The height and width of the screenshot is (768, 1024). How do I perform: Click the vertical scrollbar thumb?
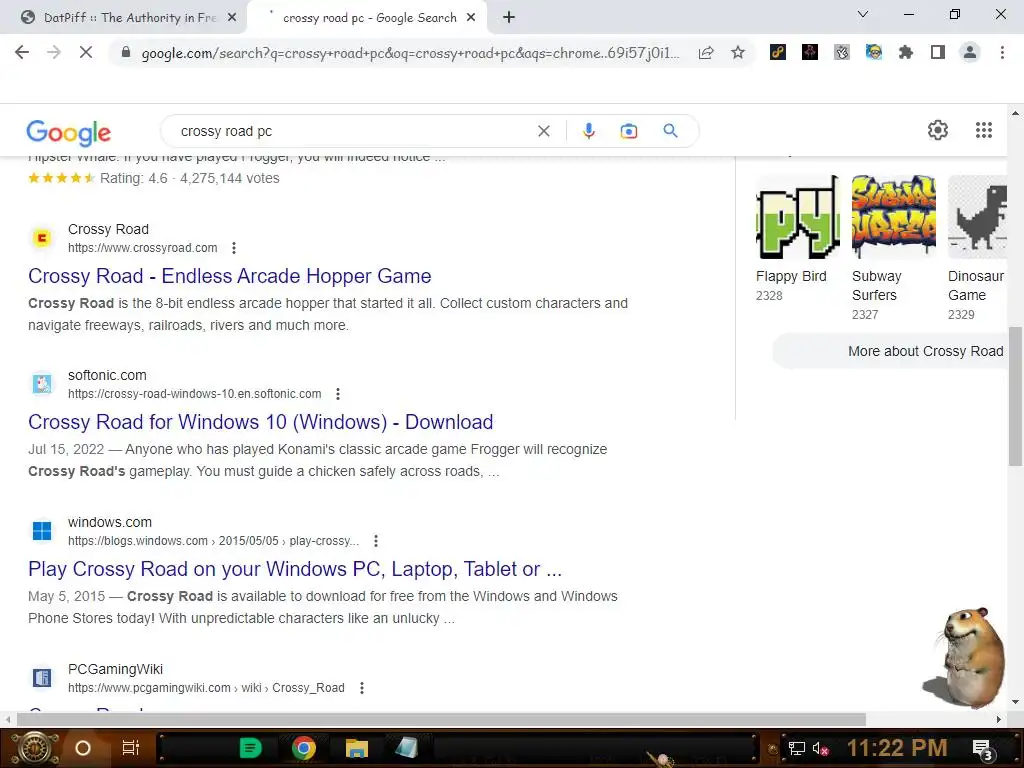coord(1015,396)
